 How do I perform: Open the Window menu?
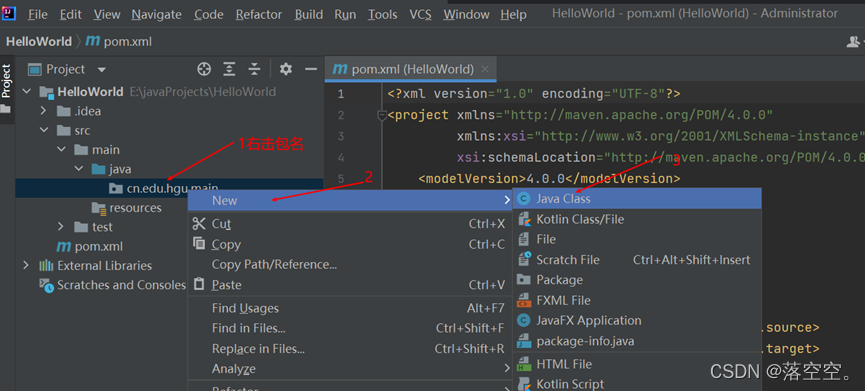point(466,14)
